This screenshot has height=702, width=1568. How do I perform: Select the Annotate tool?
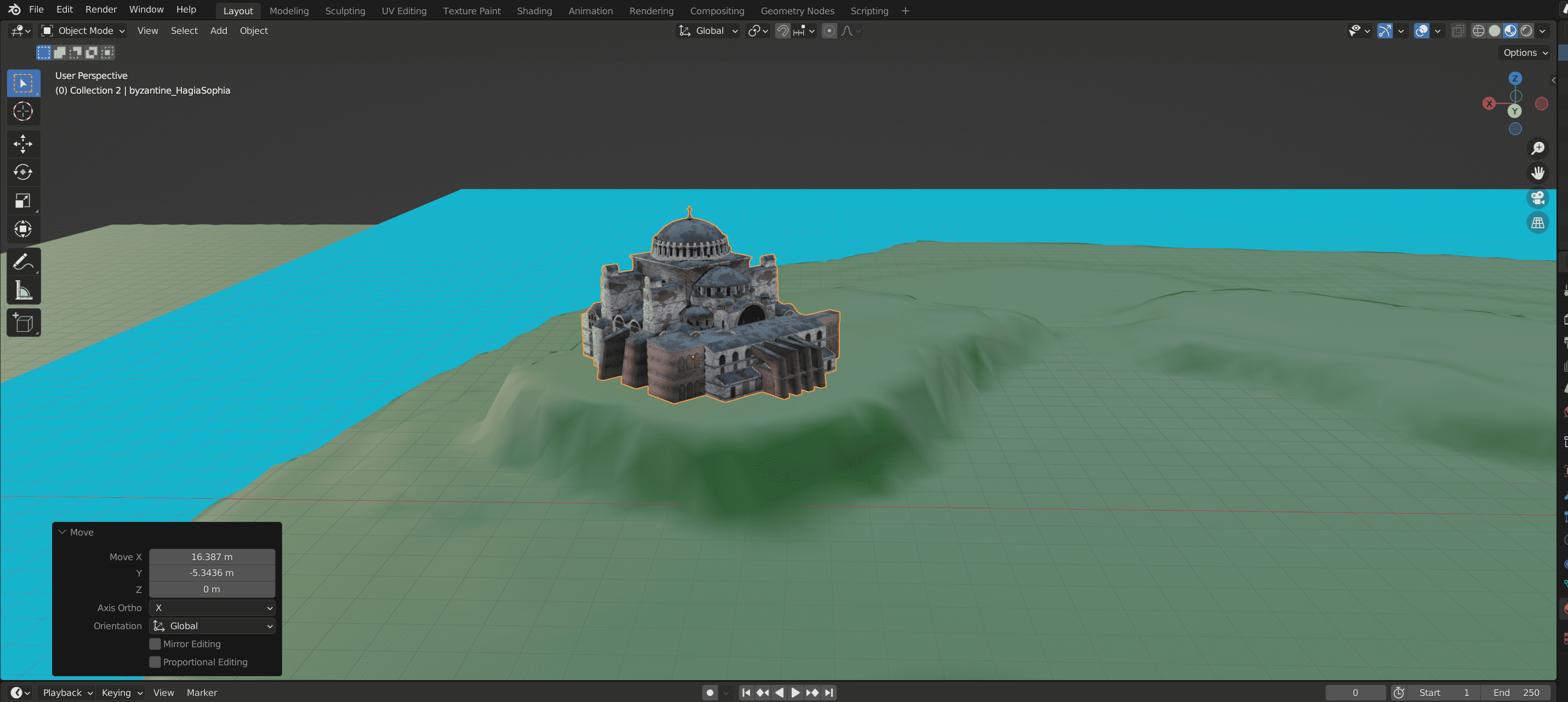(x=23, y=262)
